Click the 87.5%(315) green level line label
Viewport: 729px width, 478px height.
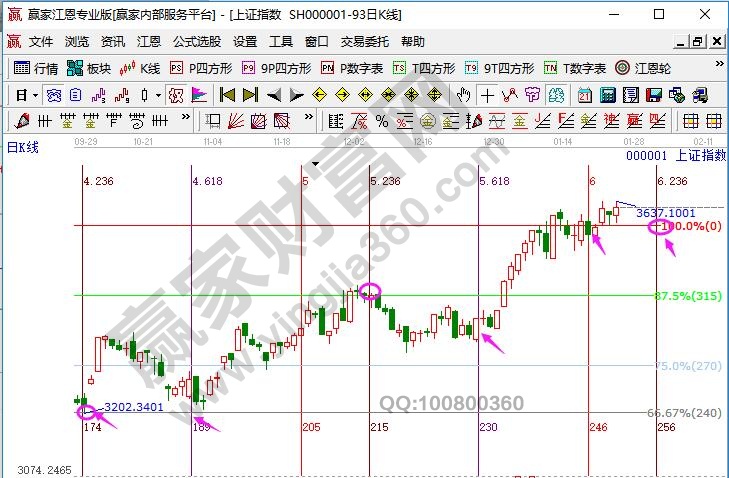click(x=687, y=296)
